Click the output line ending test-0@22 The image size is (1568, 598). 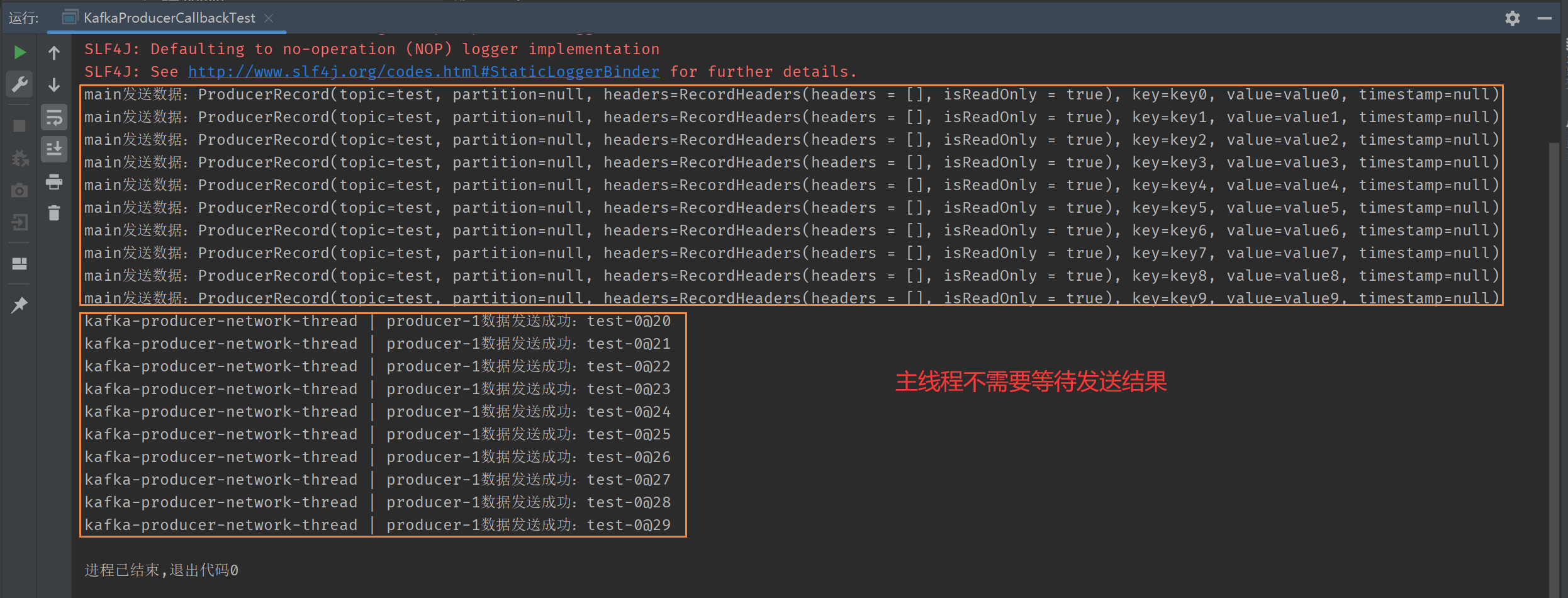pos(378,366)
